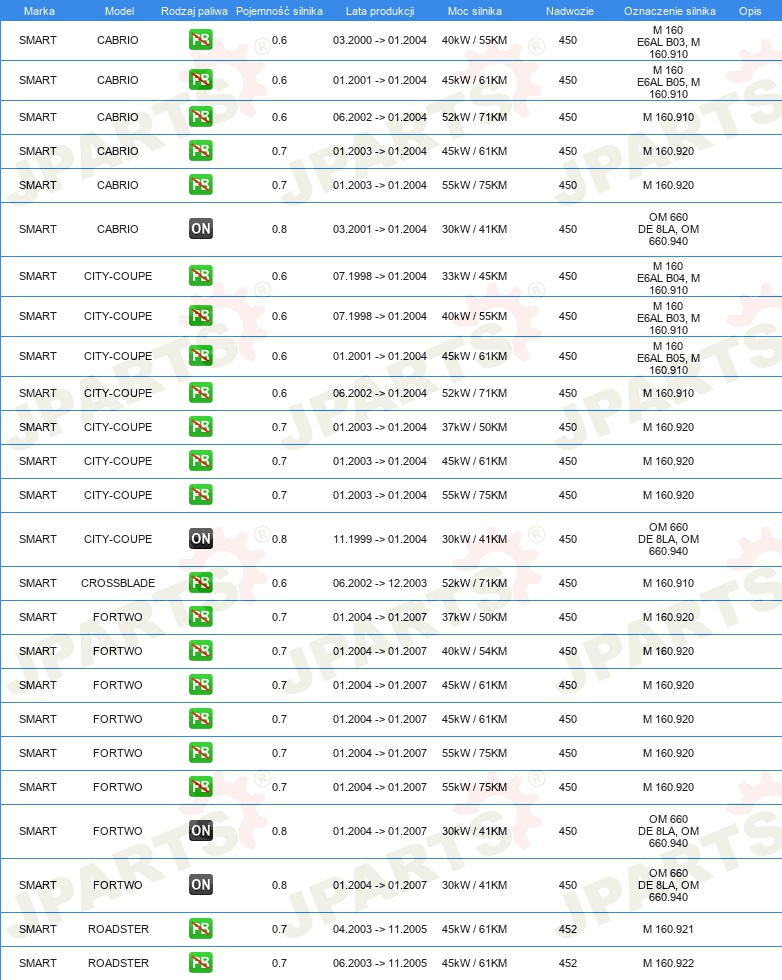Click the Model column header
782x980 pixels.
point(119,11)
